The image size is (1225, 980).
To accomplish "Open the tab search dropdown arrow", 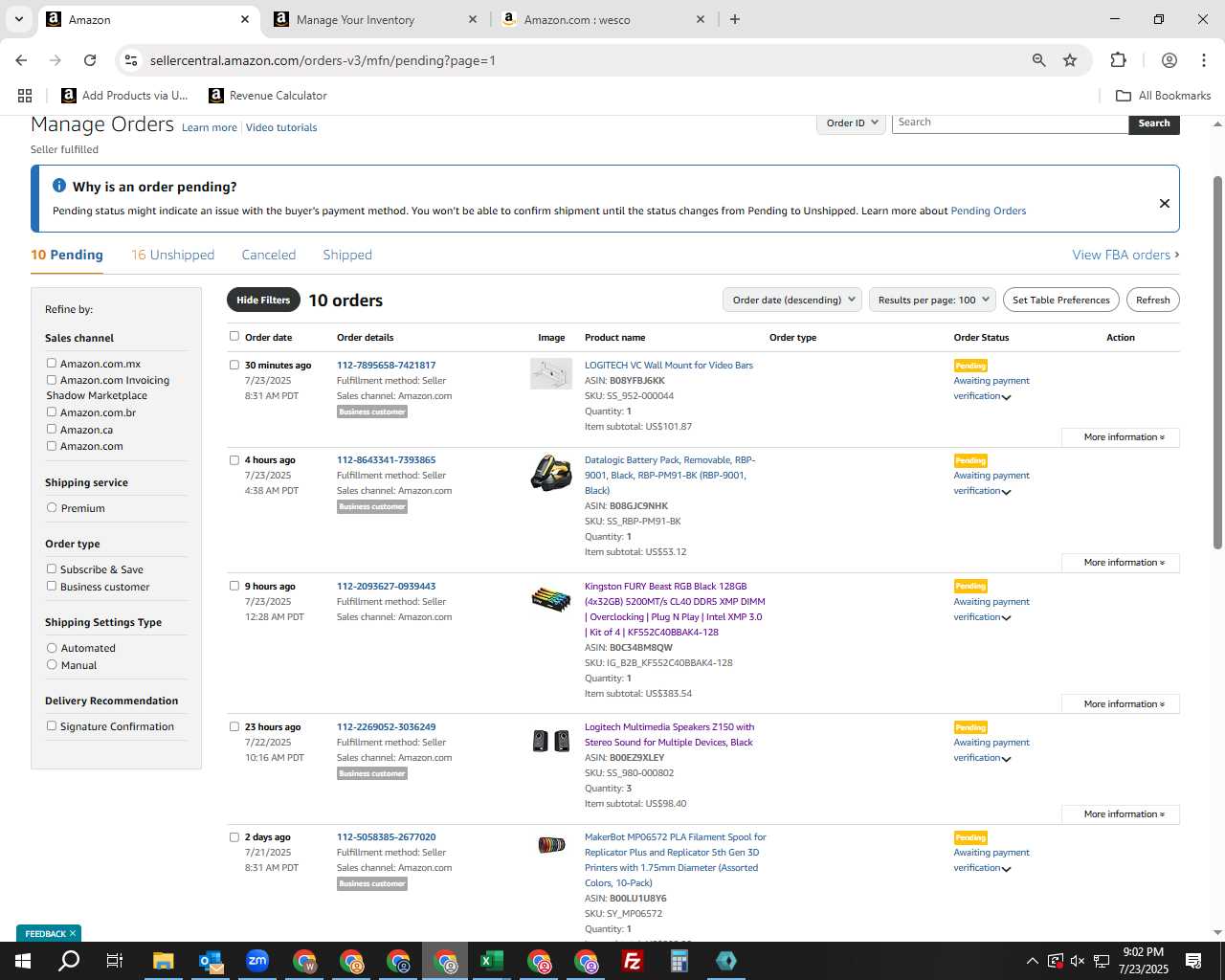I will pos(19,19).
